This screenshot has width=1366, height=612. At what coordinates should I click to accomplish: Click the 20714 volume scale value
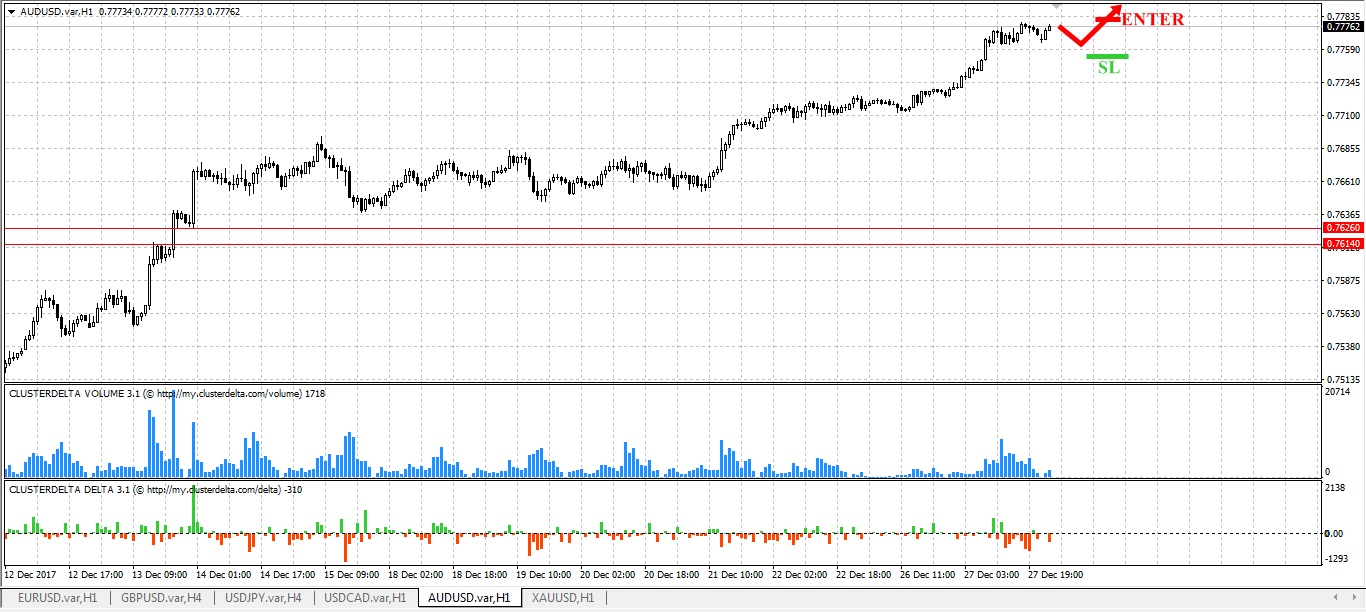[1339, 392]
